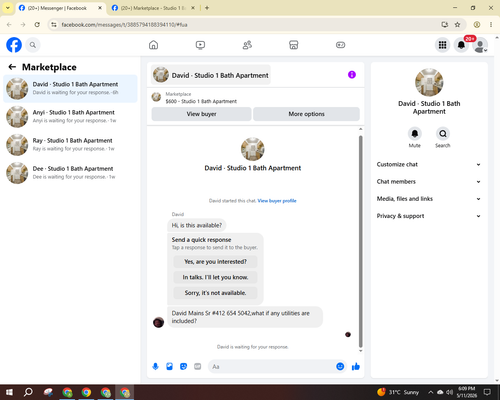Screen dimensions: 500x400
Task: Record a voice clip with the microphone icon
Action: tap(155, 367)
